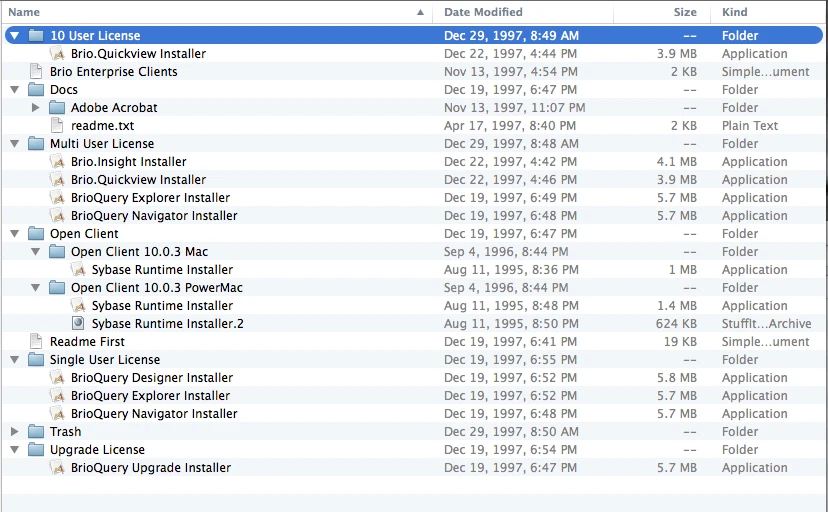Screen dimensions: 828x512
Task: Collapse the 10 User License folder
Action: [15, 35]
